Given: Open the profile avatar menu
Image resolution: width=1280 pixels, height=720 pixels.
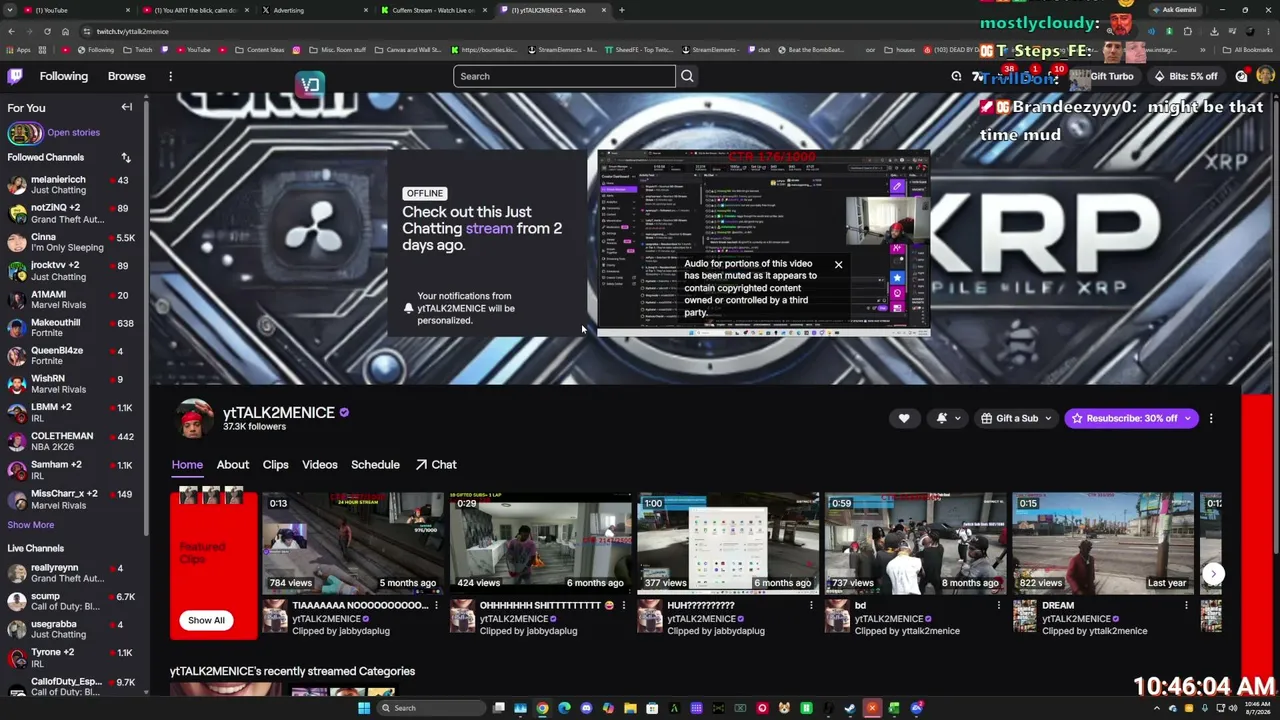Looking at the screenshot, I should [x=1265, y=76].
